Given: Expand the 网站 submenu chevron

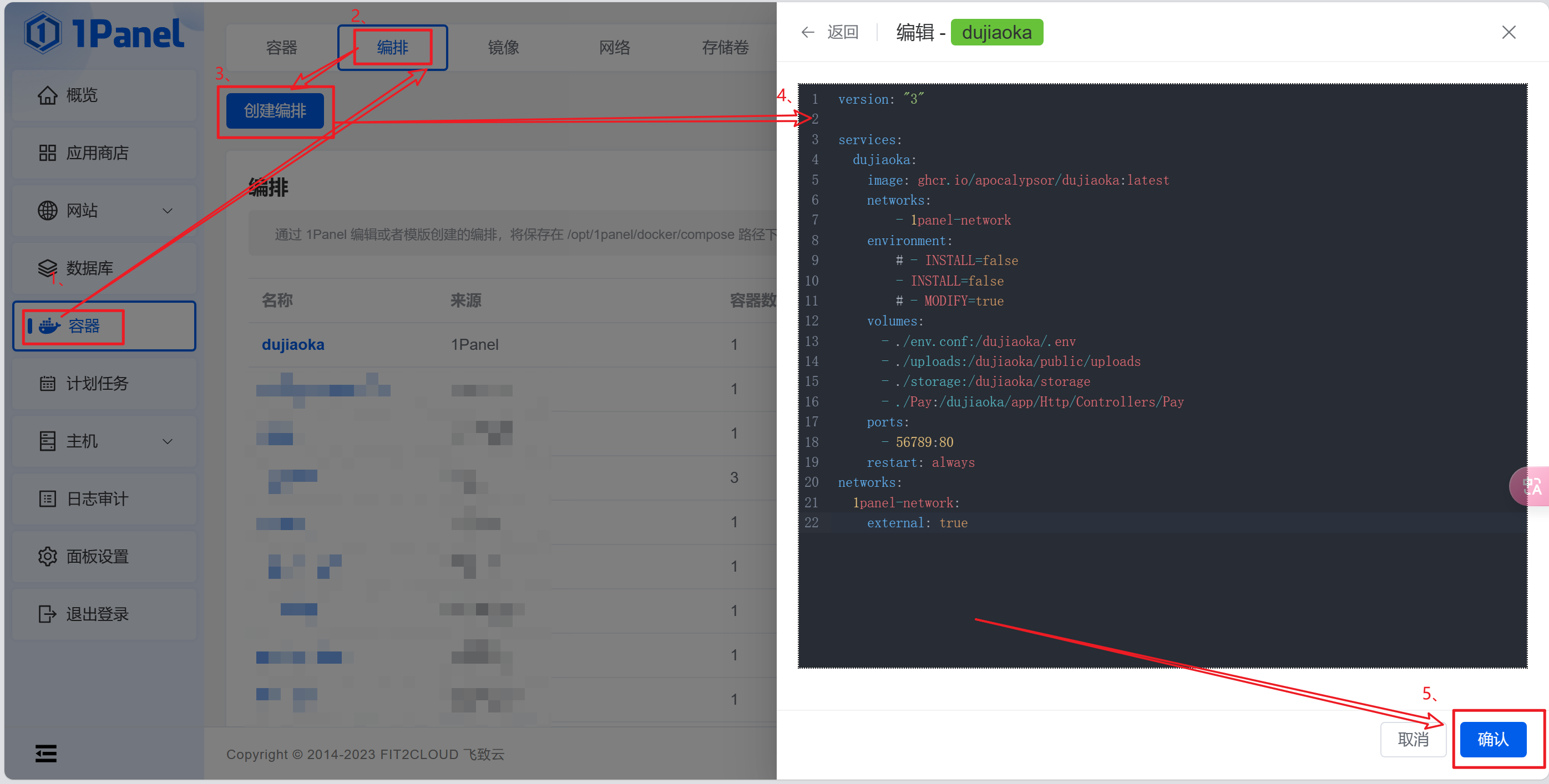Looking at the screenshot, I should coord(168,211).
